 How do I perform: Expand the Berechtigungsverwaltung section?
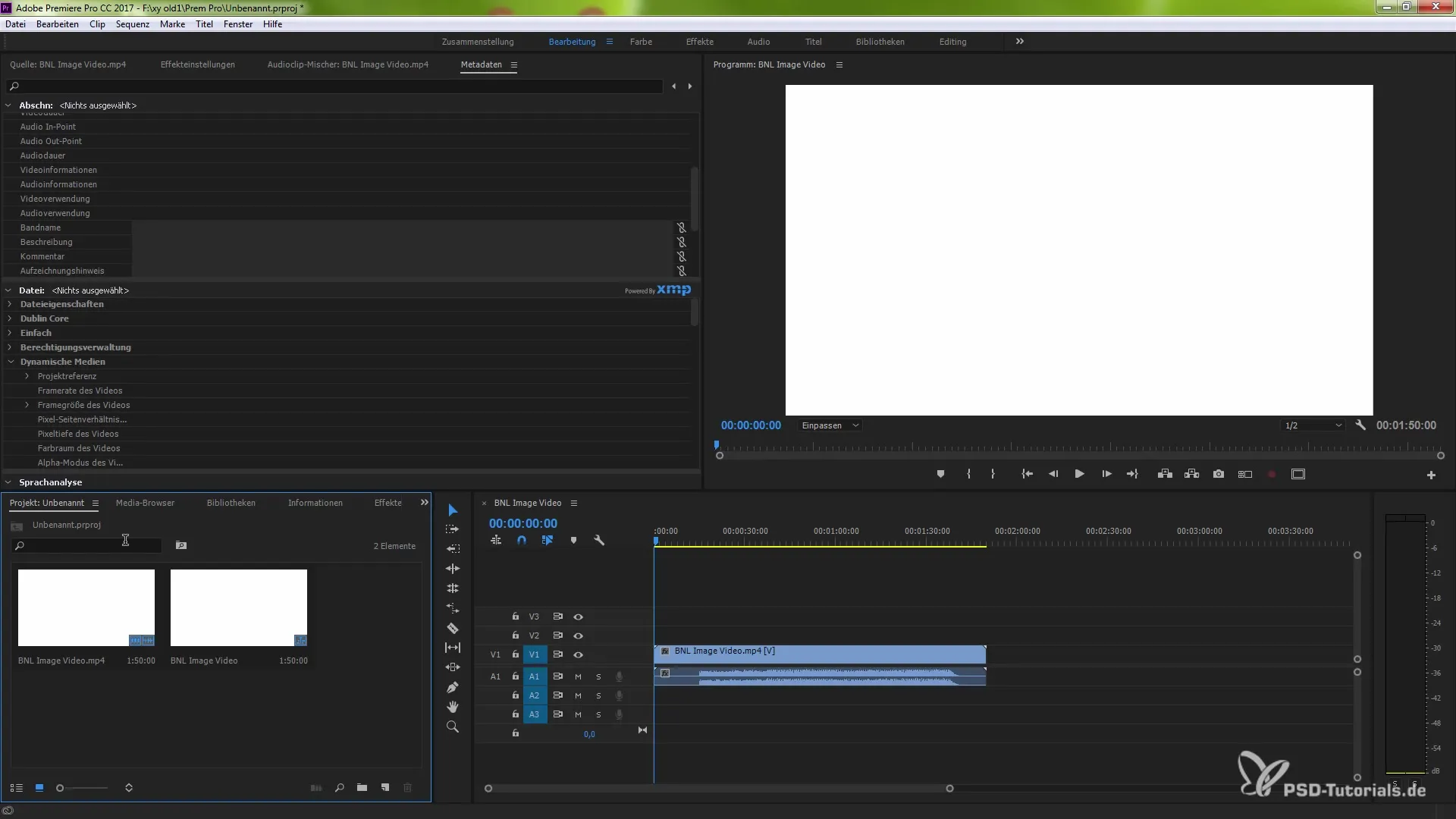click(10, 347)
